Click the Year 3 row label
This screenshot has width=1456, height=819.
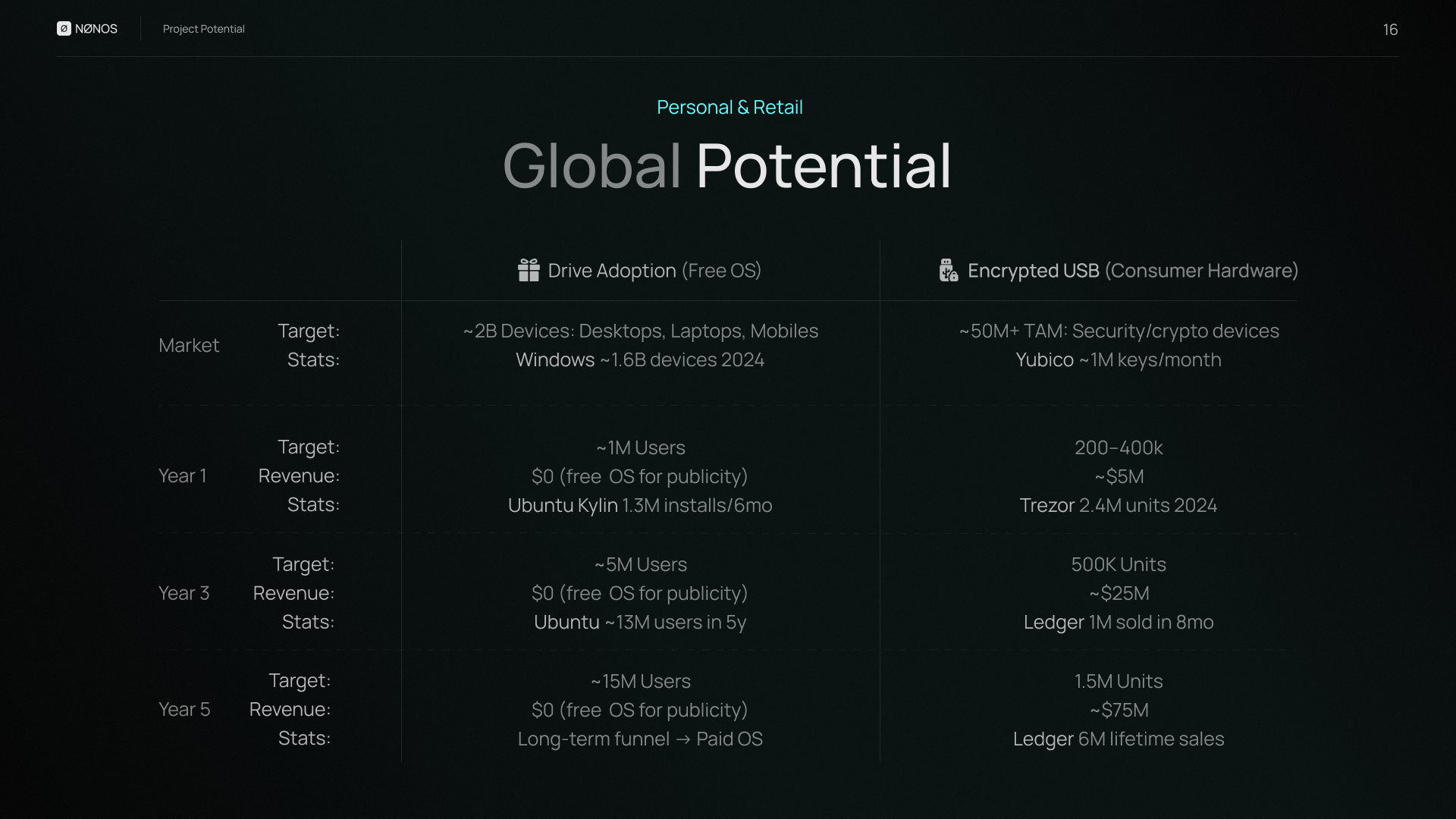coord(184,593)
